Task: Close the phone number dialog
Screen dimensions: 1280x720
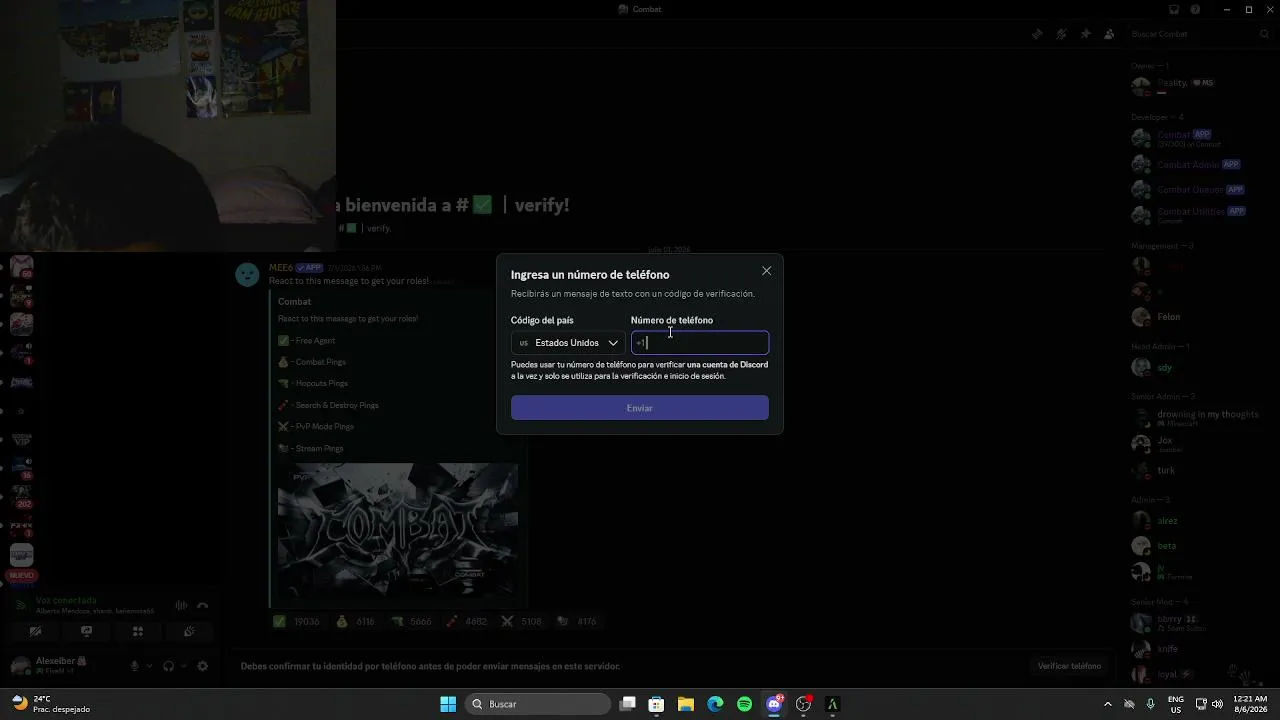Action: [x=766, y=271]
